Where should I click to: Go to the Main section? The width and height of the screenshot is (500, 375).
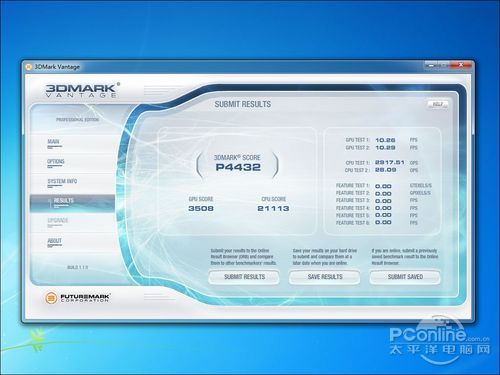point(54,142)
